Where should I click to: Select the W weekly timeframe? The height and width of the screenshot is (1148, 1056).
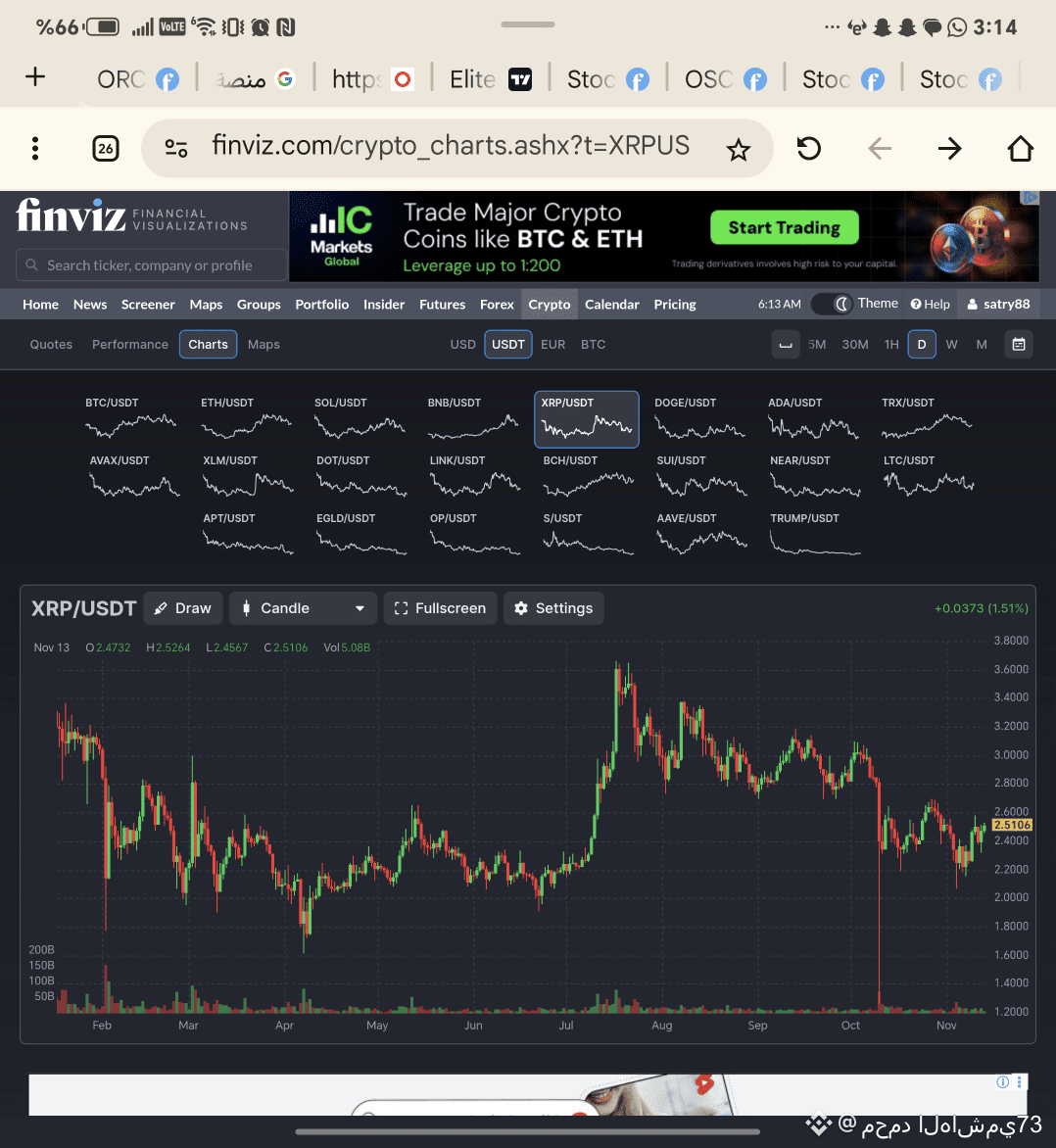[x=951, y=345]
